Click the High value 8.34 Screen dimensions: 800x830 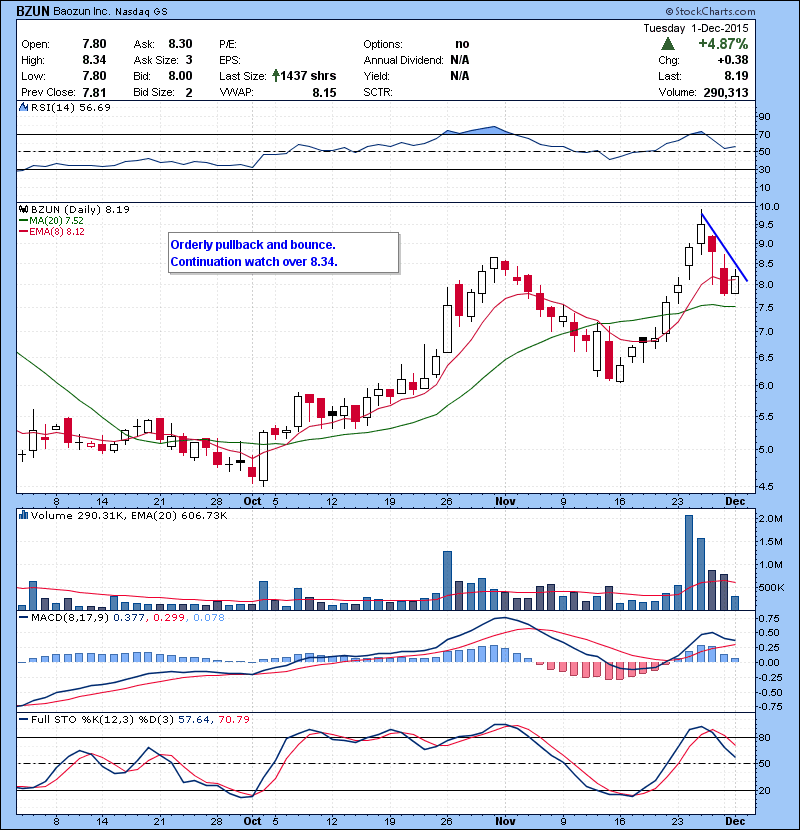pyautogui.click(x=94, y=60)
